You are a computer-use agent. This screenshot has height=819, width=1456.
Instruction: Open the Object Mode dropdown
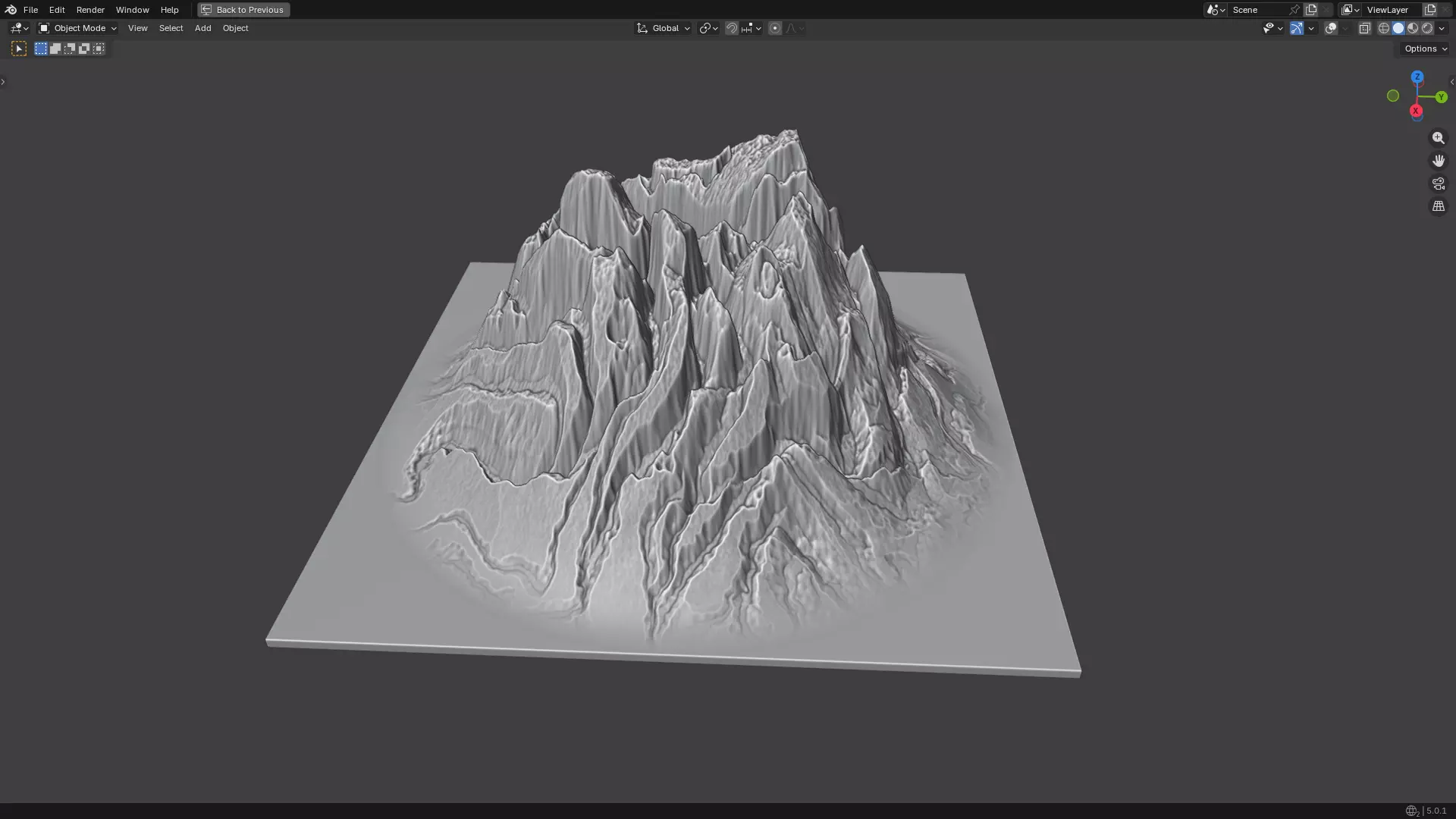point(78,28)
